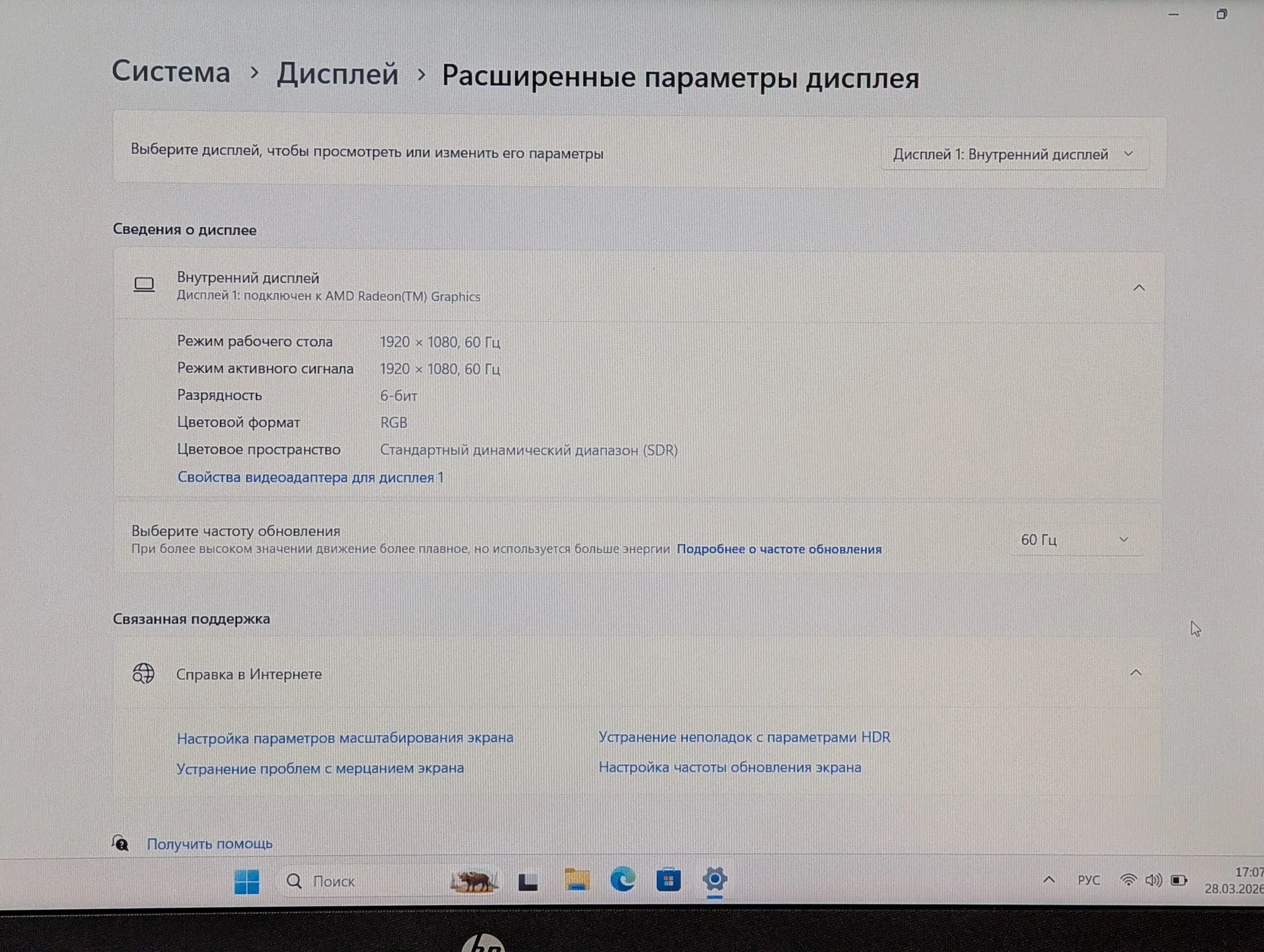This screenshot has height=952, width=1264.
Task: Click the RGB color format value
Action: [x=393, y=422]
